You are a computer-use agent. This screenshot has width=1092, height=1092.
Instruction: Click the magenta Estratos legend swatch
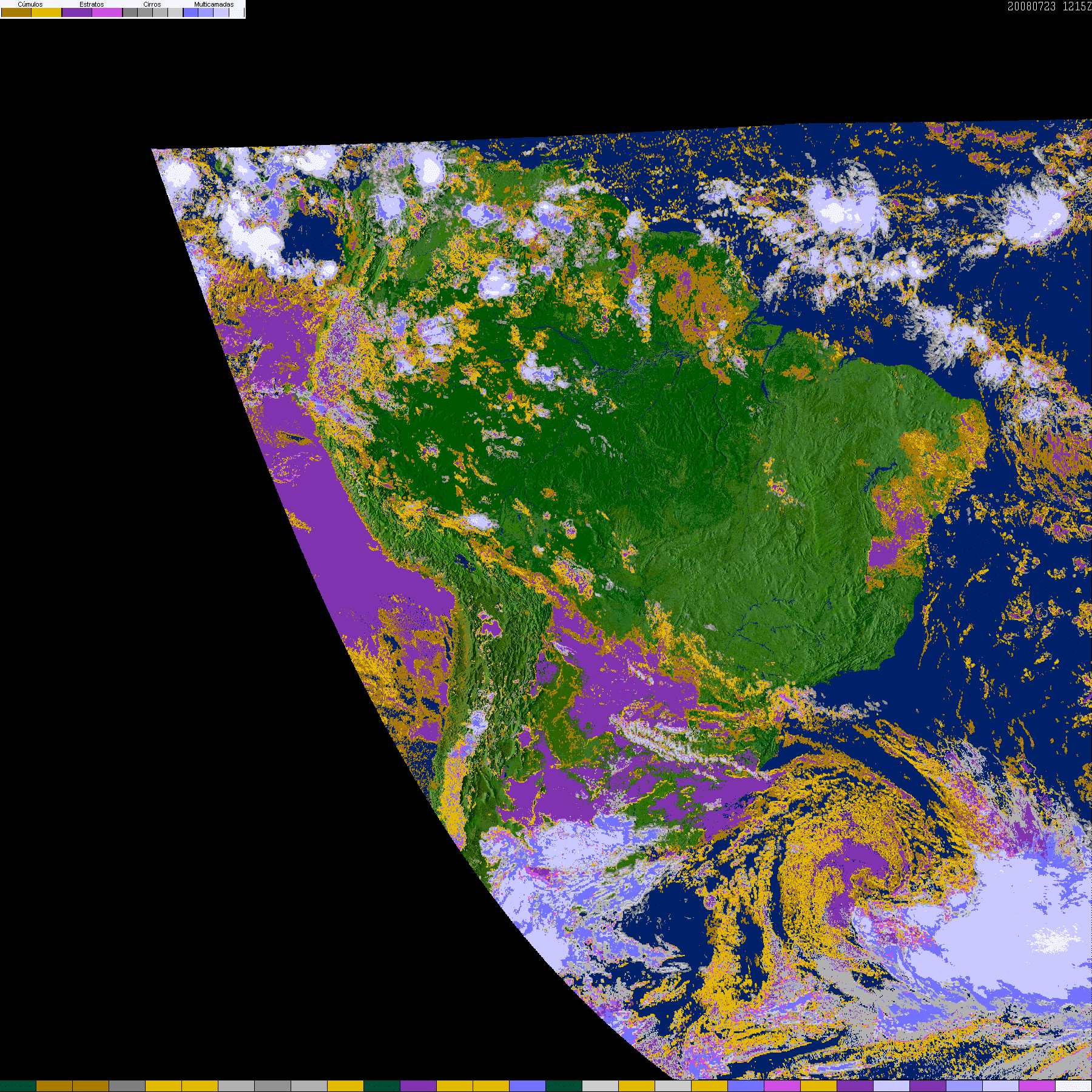pyautogui.click(x=107, y=12)
